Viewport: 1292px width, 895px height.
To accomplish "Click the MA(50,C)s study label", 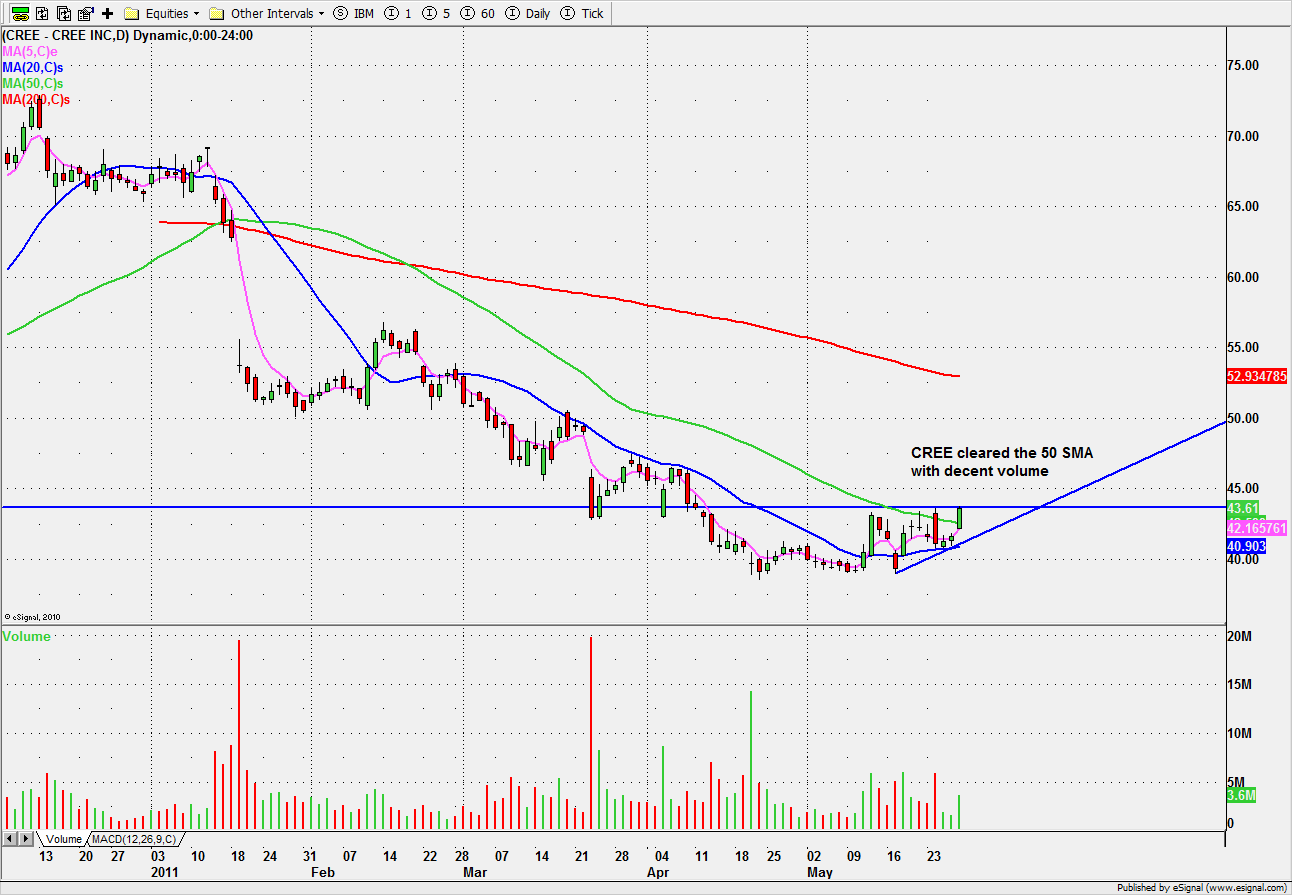I will point(33,83).
